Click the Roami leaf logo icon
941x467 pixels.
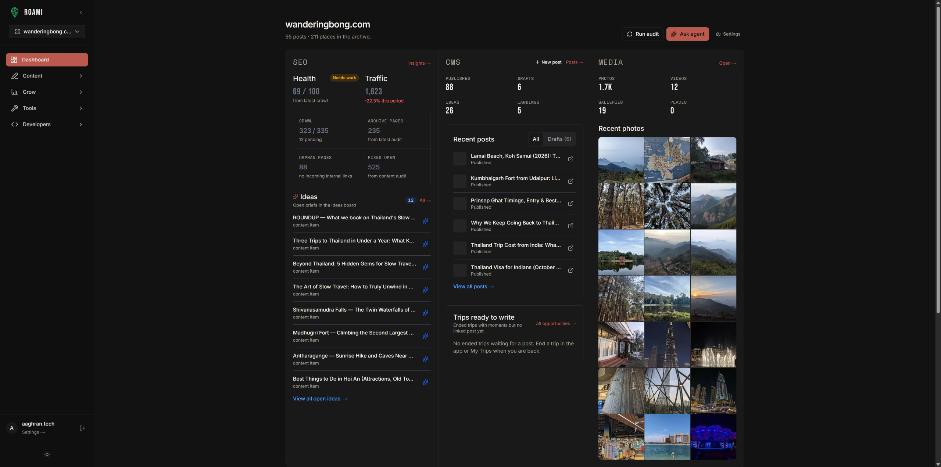click(x=14, y=12)
